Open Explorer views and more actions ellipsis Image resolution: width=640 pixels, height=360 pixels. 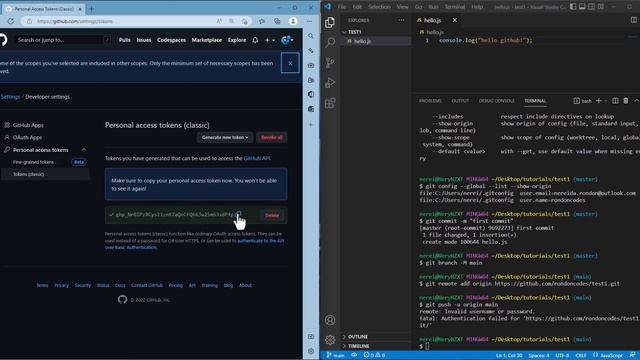[x=401, y=20]
